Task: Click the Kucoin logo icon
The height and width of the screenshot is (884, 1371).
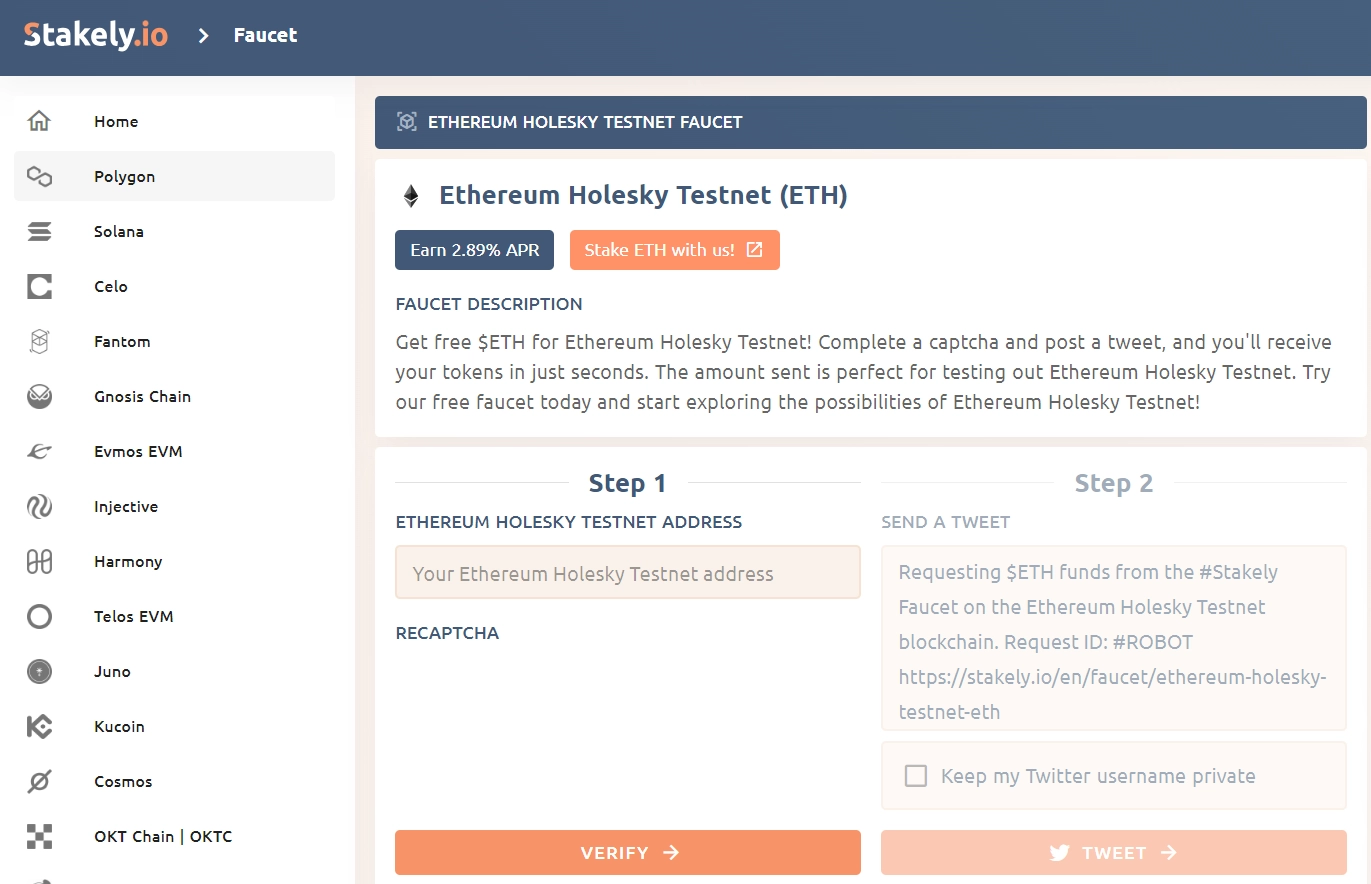Action: point(39,727)
